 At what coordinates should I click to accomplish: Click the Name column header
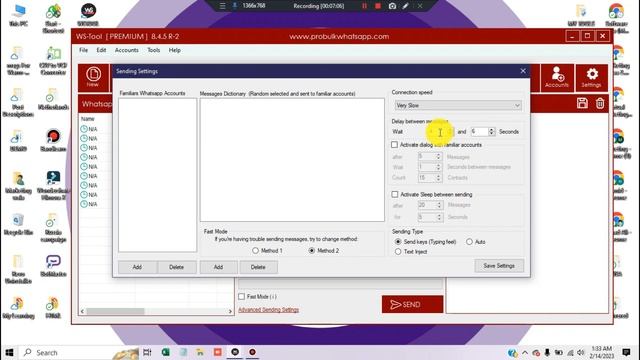[88, 119]
